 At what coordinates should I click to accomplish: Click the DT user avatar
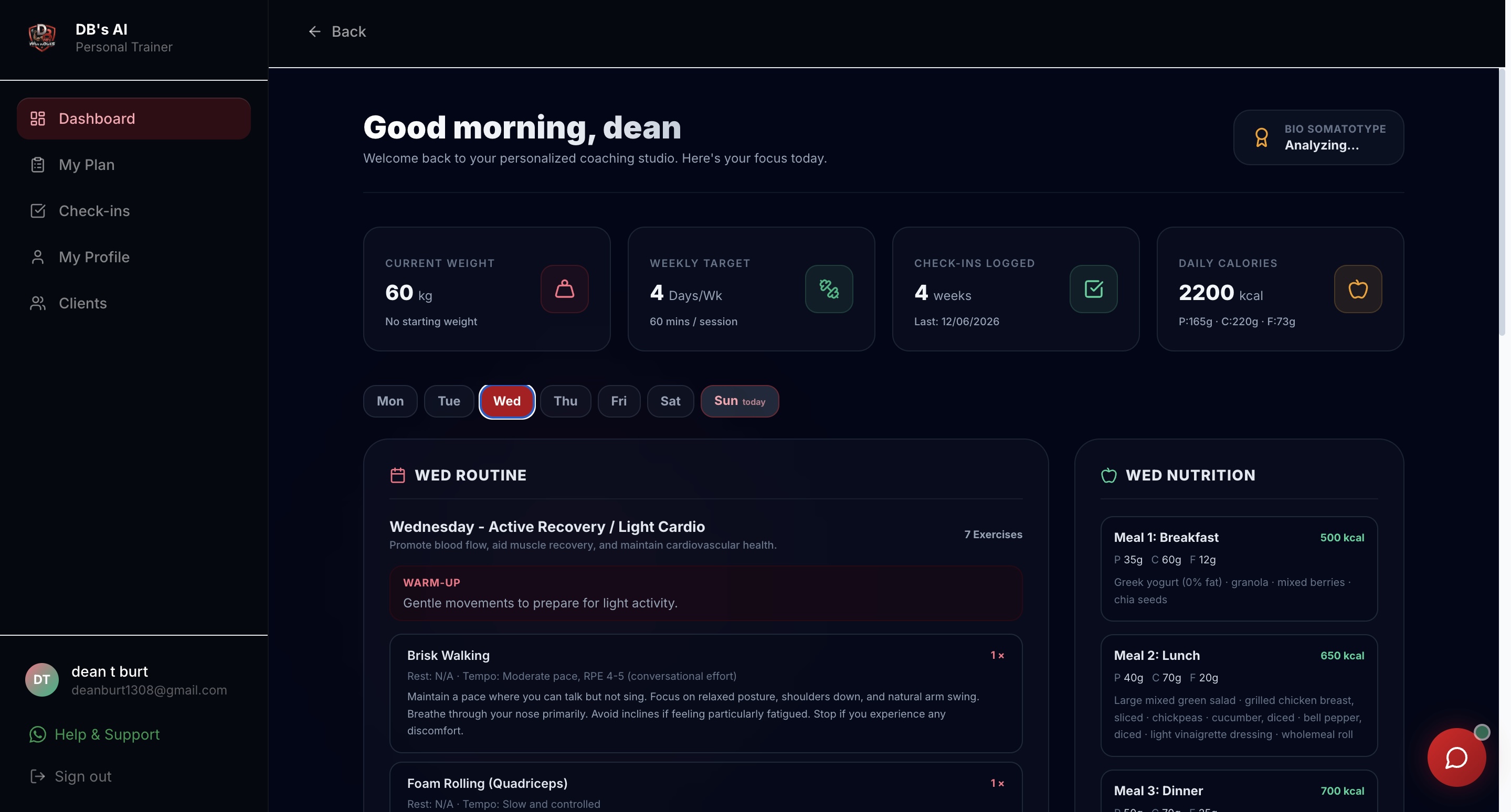point(41,679)
